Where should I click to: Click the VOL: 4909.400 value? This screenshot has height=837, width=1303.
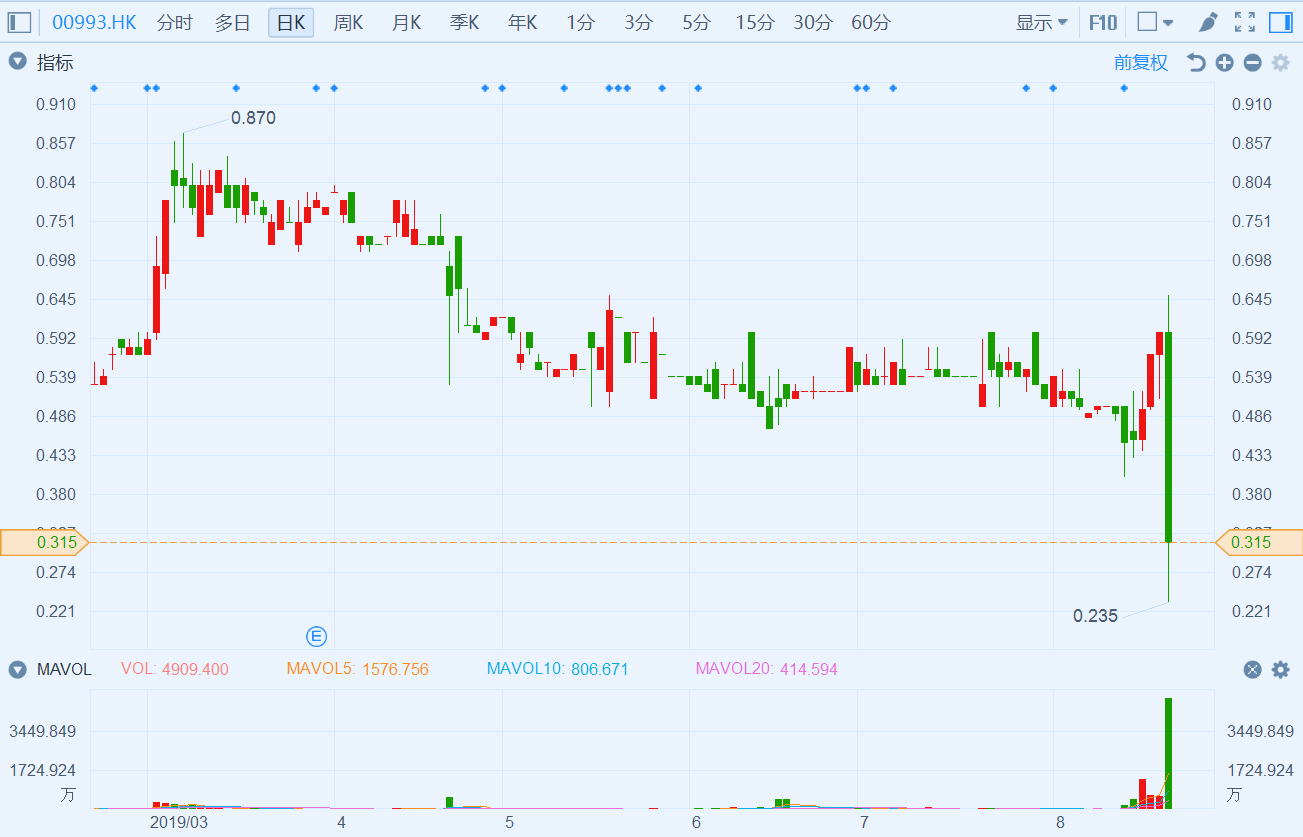[175, 669]
